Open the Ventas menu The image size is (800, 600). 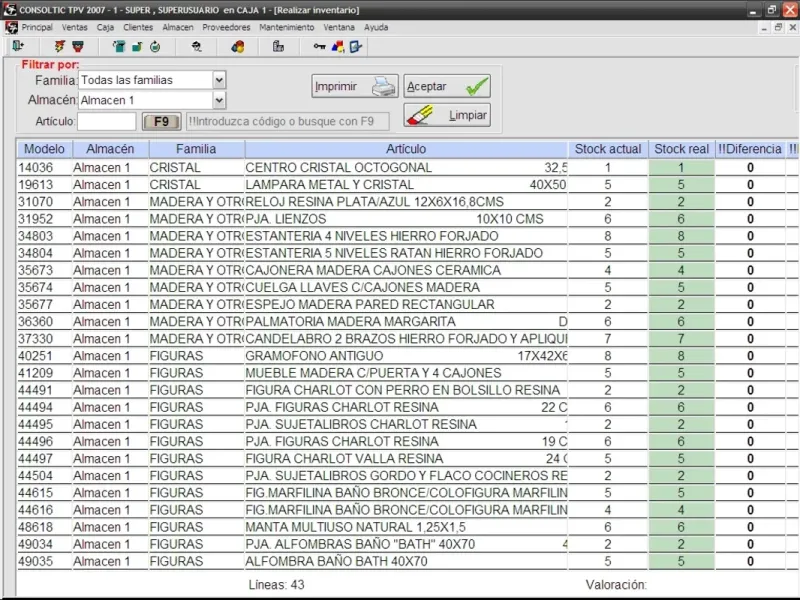(74, 28)
